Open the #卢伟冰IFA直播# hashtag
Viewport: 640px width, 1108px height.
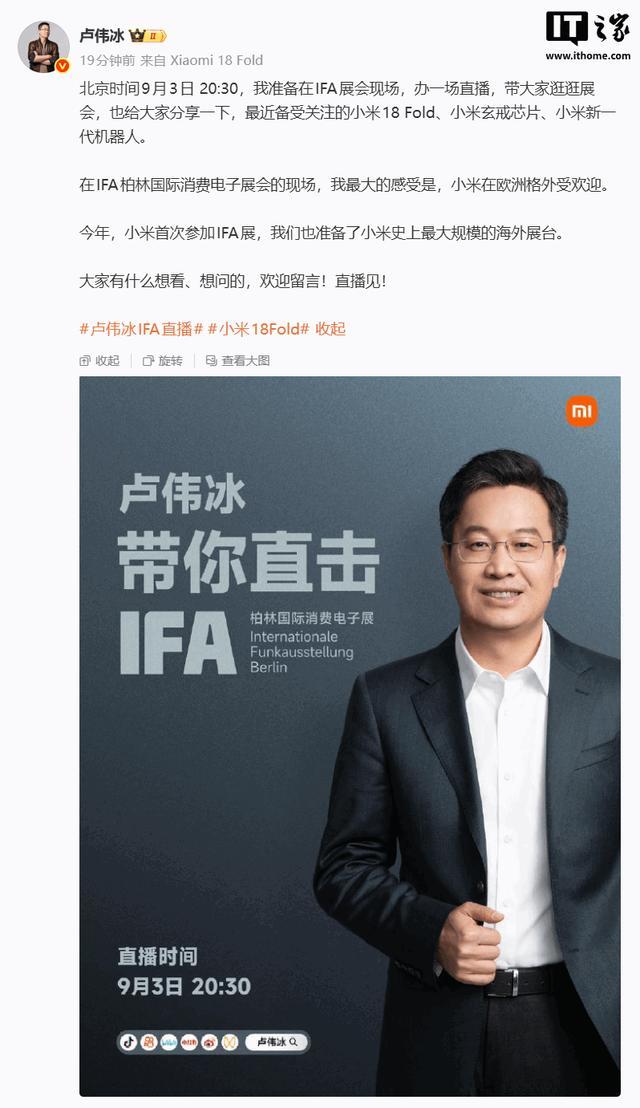[141, 329]
